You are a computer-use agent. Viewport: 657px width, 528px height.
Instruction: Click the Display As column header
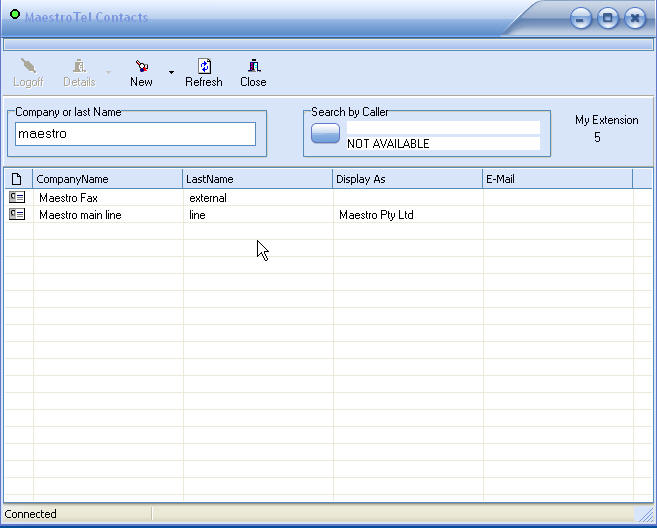point(407,179)
